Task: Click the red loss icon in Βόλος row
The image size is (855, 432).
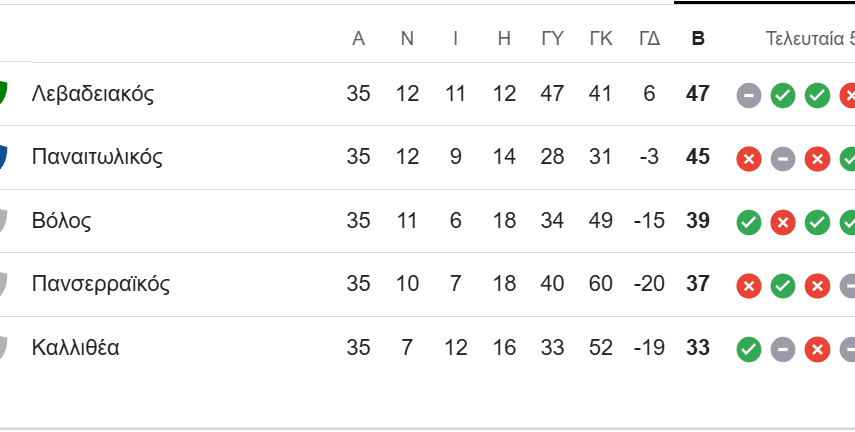Action: [x=783, y=222]
